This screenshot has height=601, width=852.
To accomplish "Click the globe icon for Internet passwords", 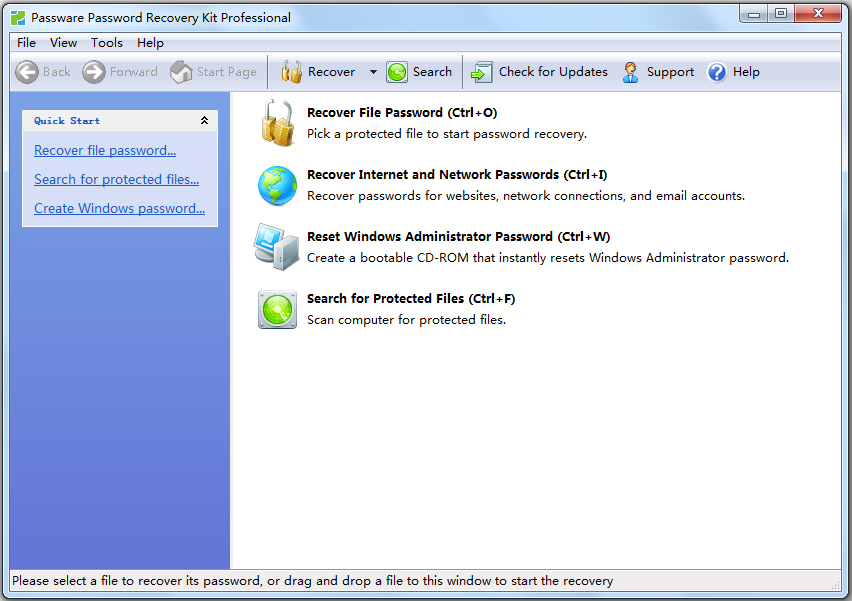I will tap(277, 185).
